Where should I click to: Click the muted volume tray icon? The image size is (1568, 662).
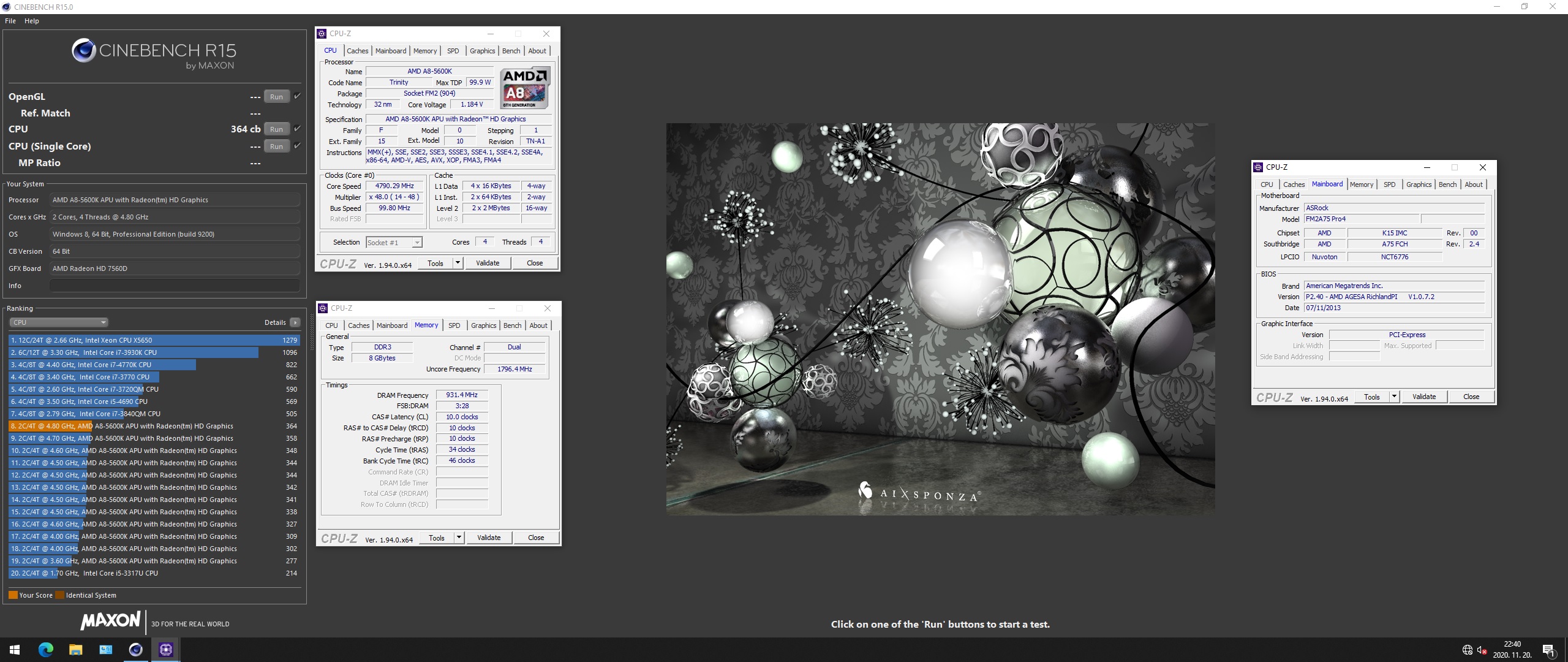[1482, 650]
